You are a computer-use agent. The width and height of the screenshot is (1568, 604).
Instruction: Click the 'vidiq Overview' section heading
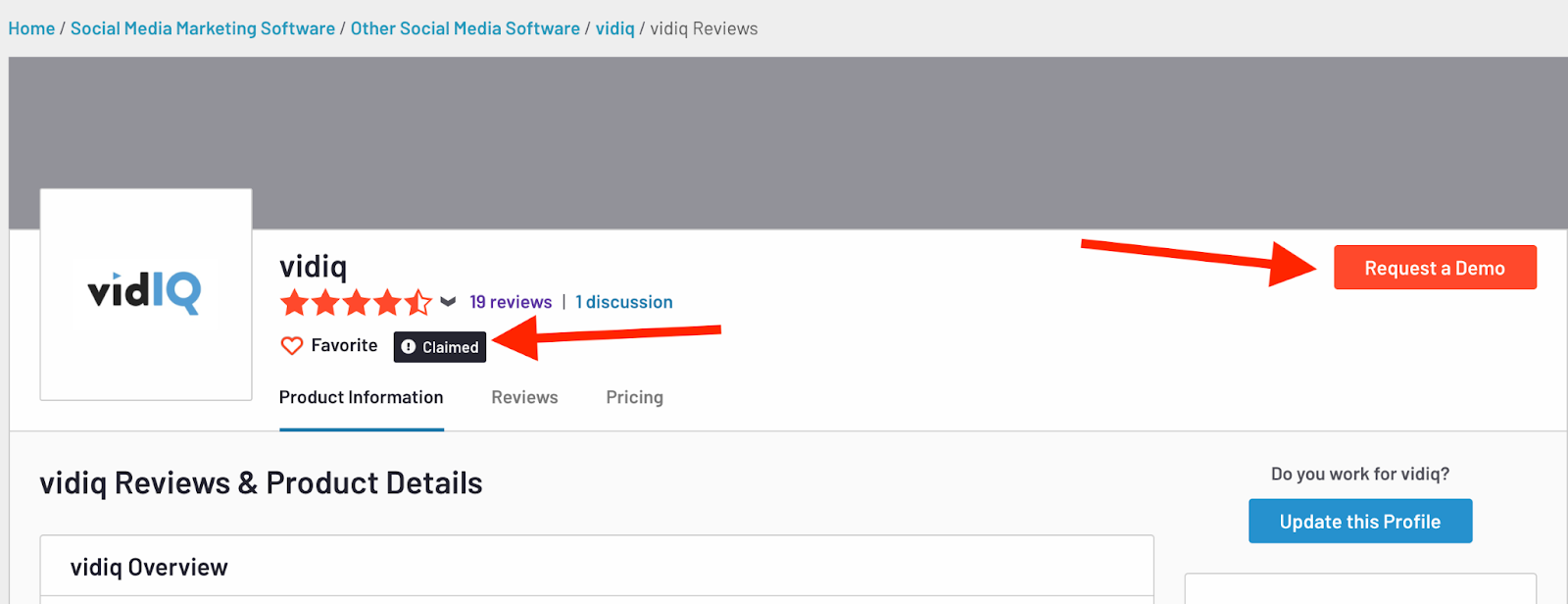pyautogui.click(x=149, y=568)
